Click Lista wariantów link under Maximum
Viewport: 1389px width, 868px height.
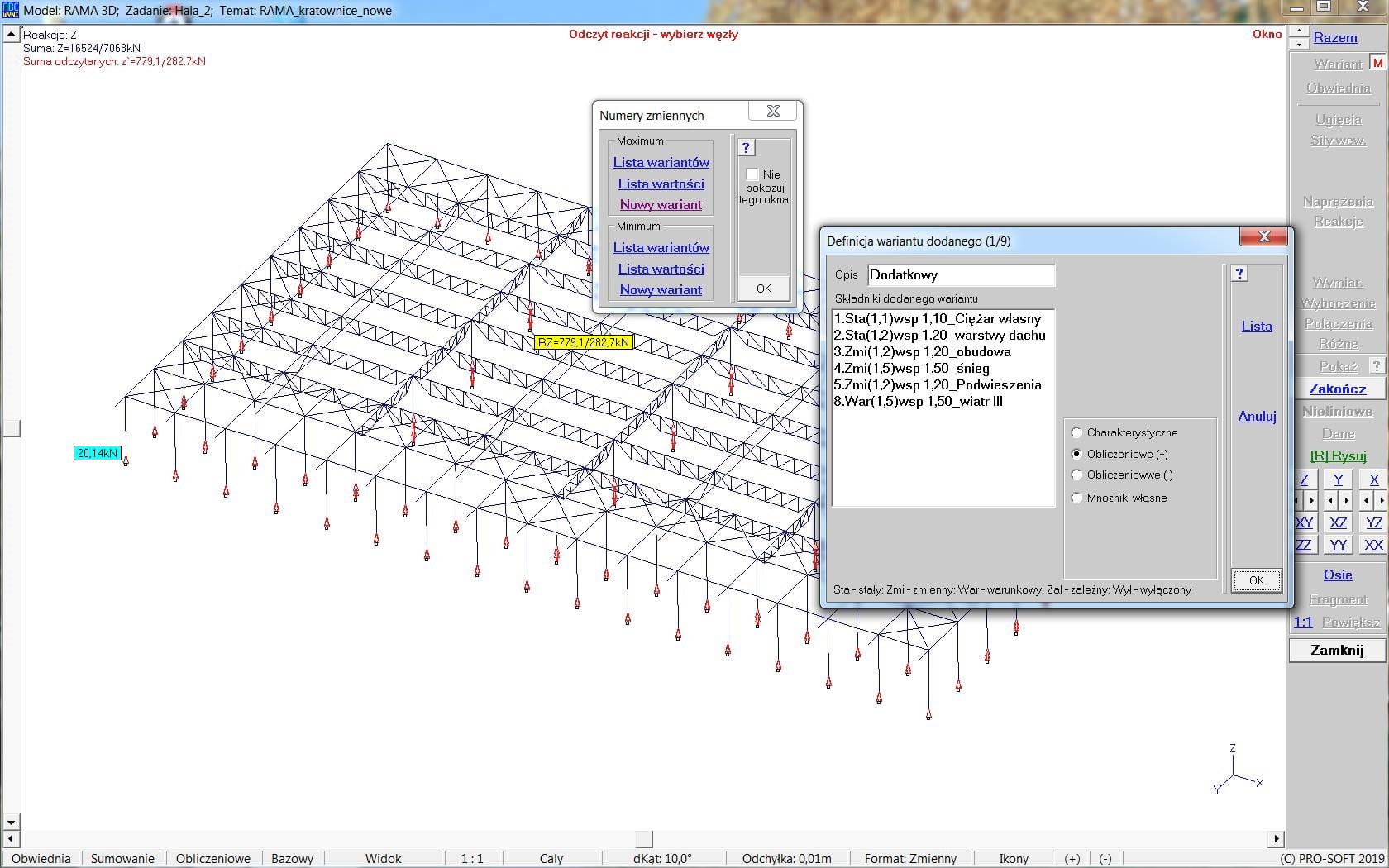(x=661, y=163)
